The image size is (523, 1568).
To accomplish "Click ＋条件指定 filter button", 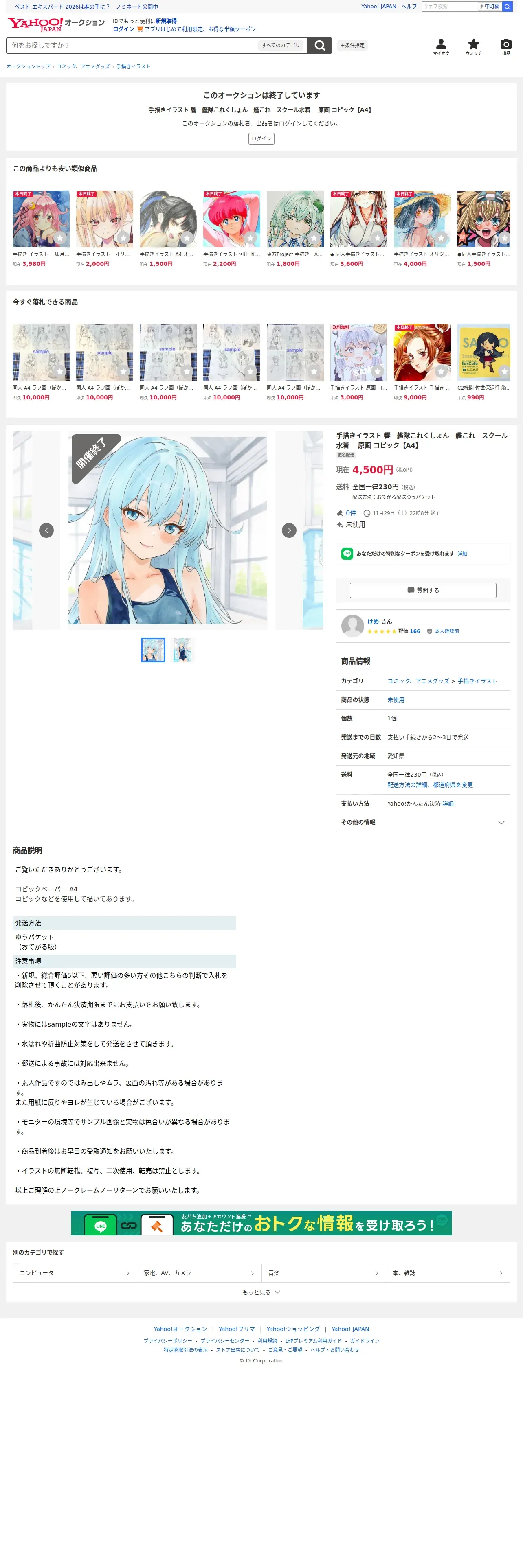I will point(352,46).
